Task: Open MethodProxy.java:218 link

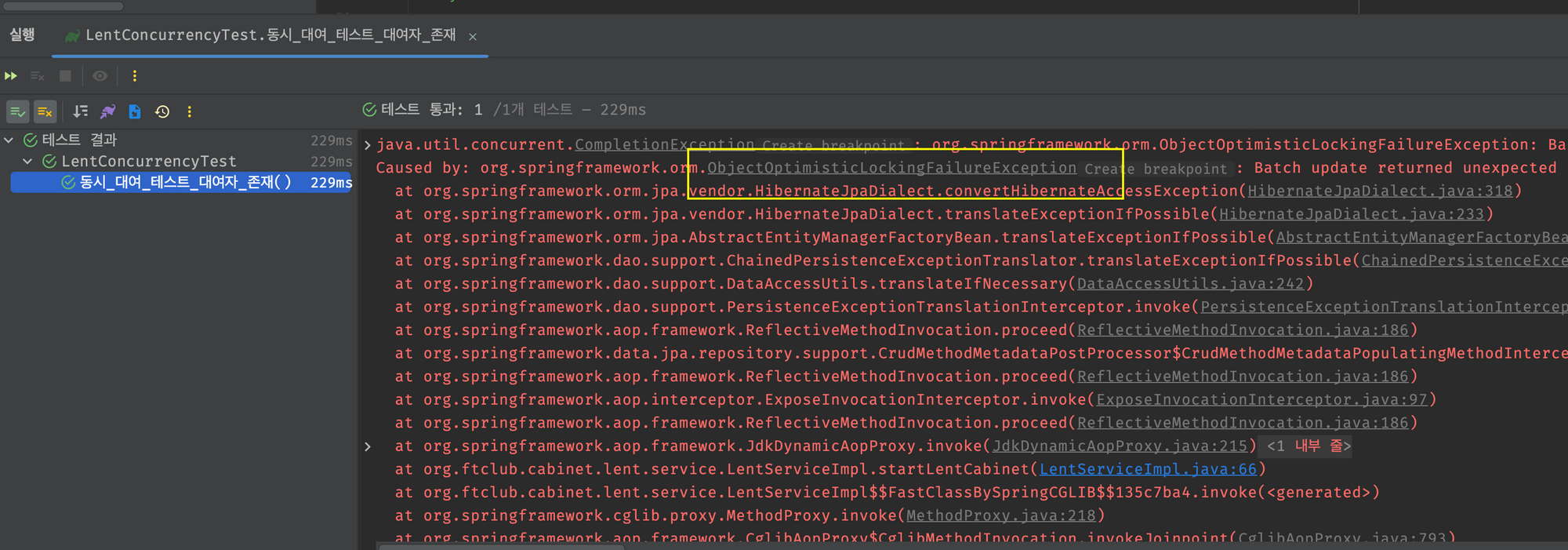Action: pos(1001,515)
